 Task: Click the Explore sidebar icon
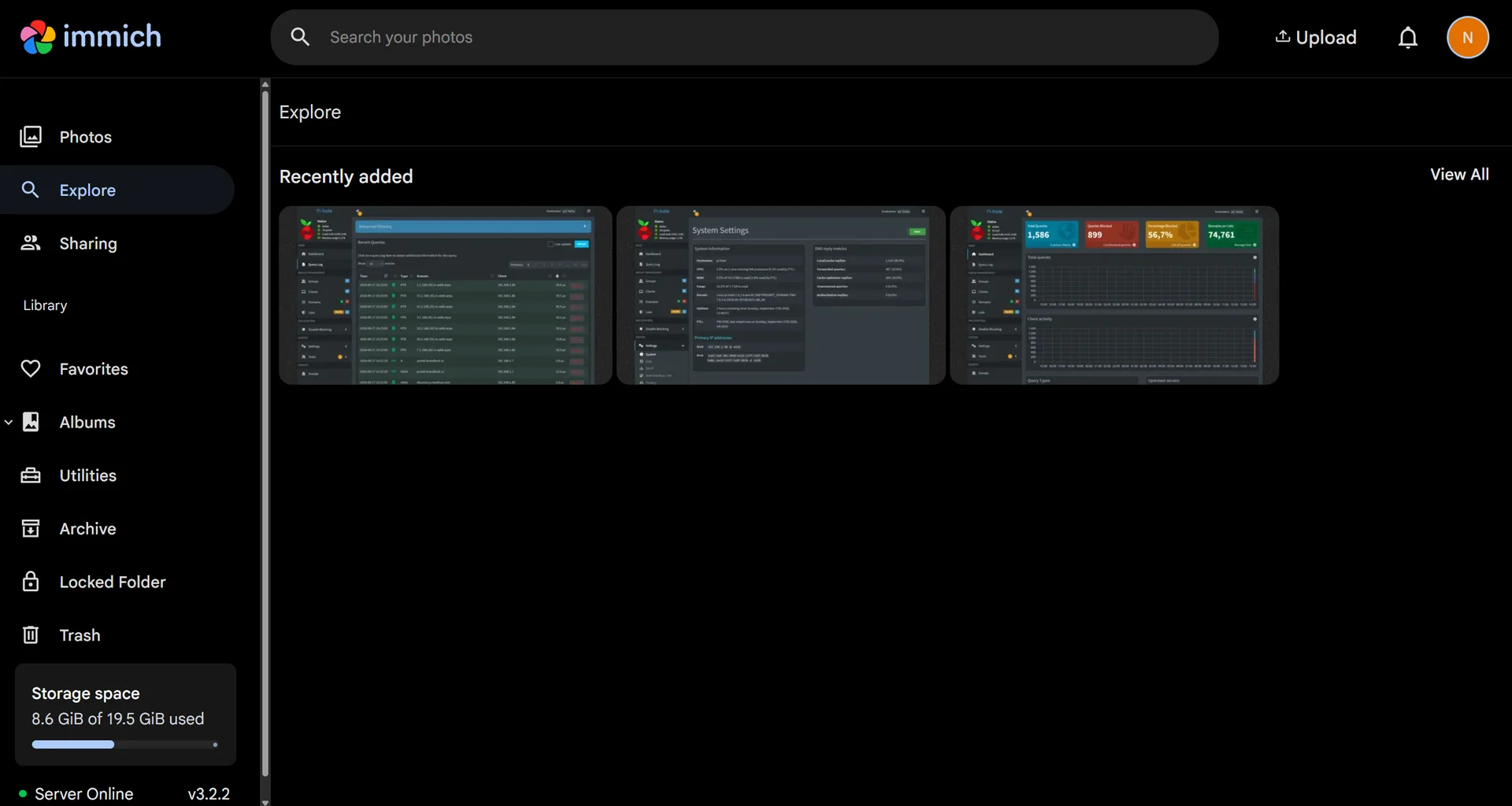tap(31, 190)
